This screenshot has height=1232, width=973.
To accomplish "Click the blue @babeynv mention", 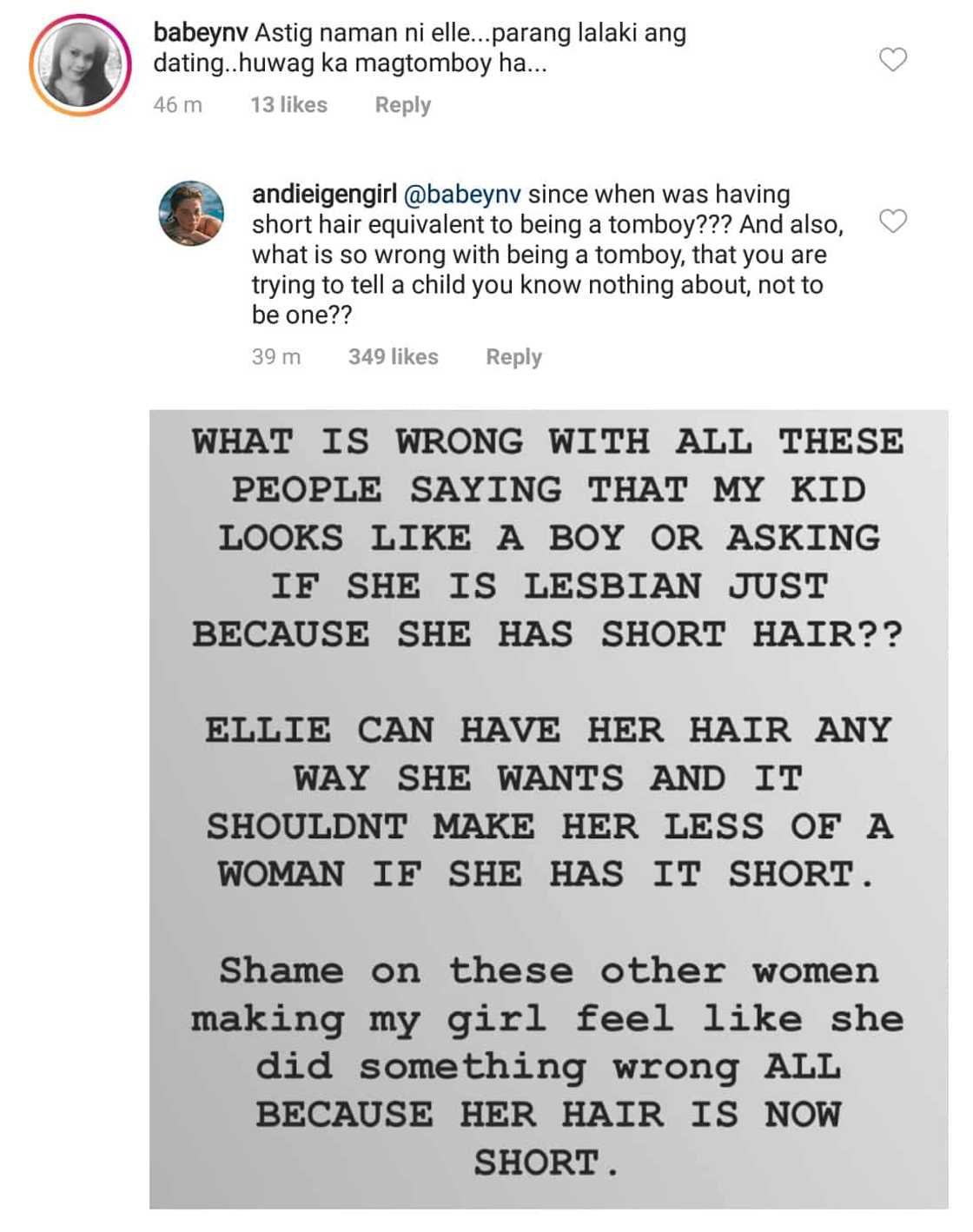I will [x=462, y=195].
